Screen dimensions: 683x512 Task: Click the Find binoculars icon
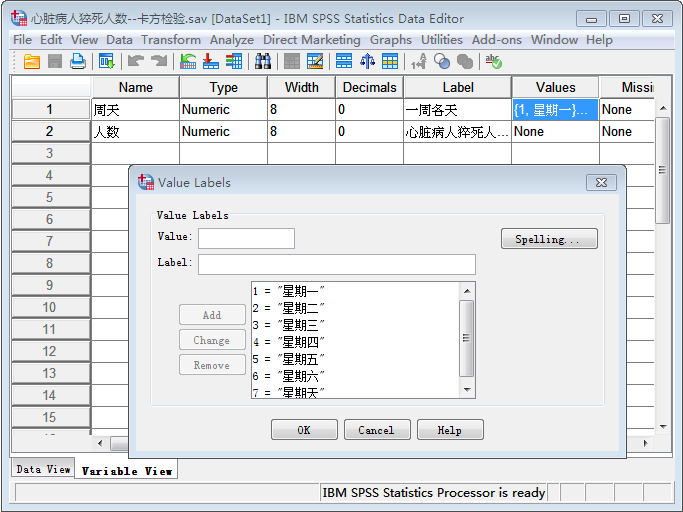point(263,62)
